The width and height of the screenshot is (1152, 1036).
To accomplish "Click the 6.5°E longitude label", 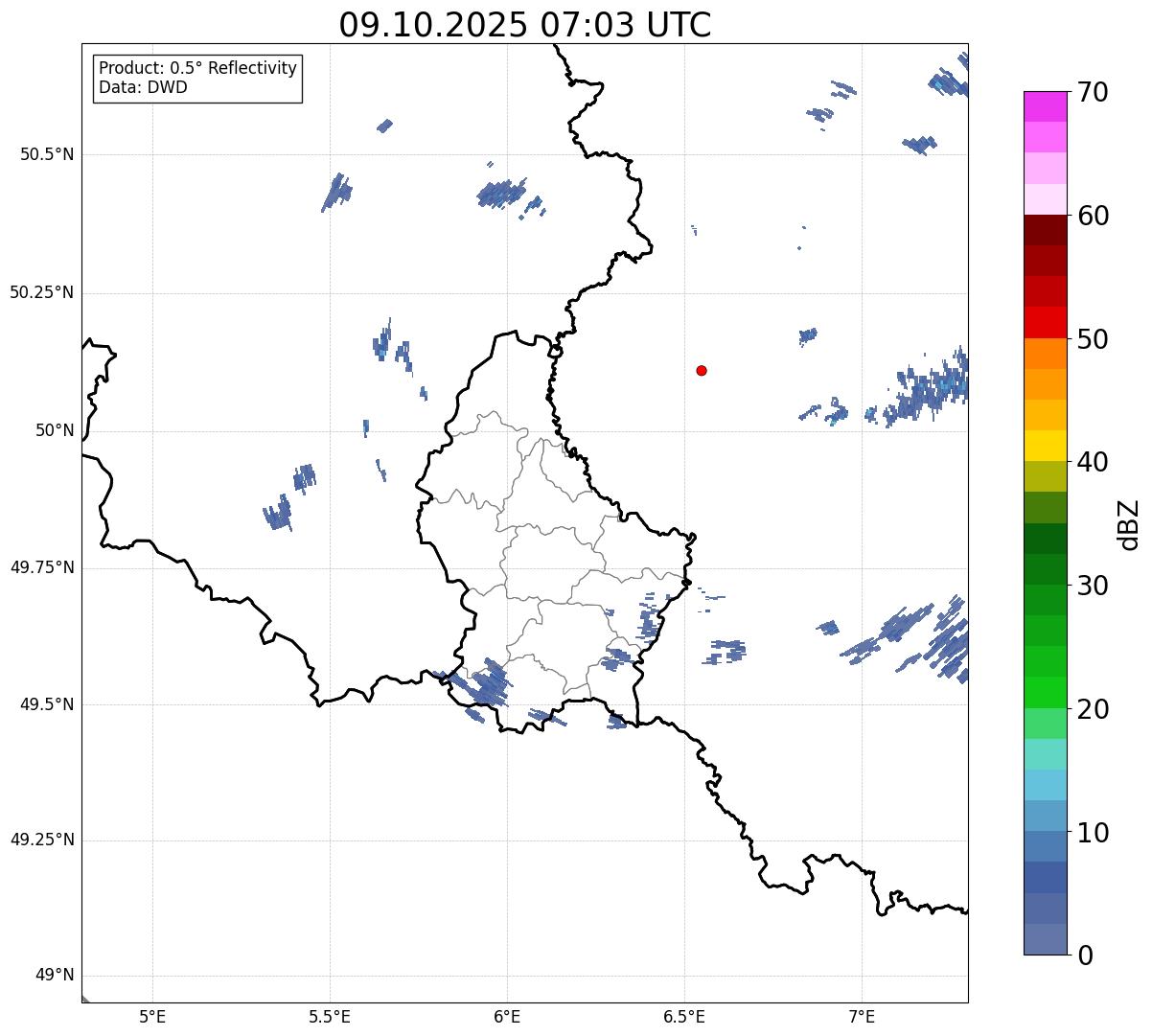I will pos(684,1017).
